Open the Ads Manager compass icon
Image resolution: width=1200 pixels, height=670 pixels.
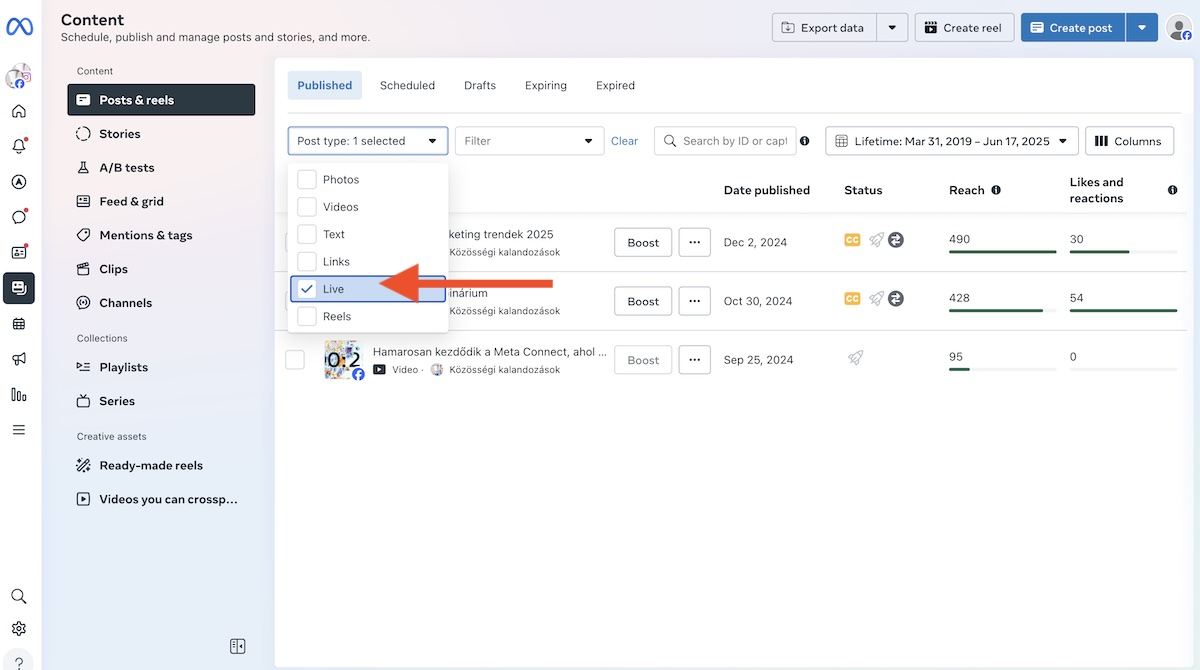pyautogui.click(x=19, y=182)
